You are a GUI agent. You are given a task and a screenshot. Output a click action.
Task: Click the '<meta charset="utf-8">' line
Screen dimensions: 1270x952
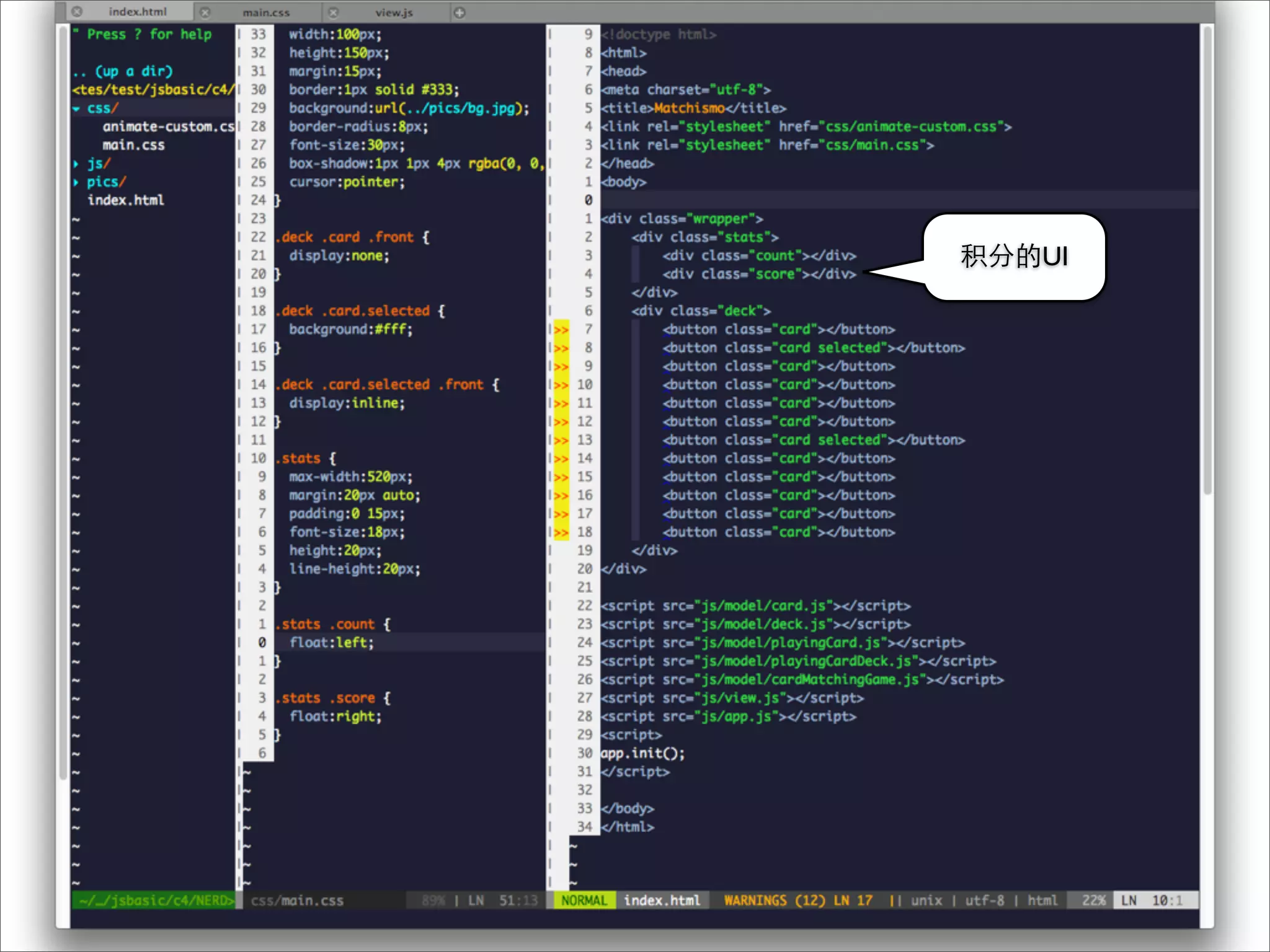pyautogui.click(x=685, y=90)
